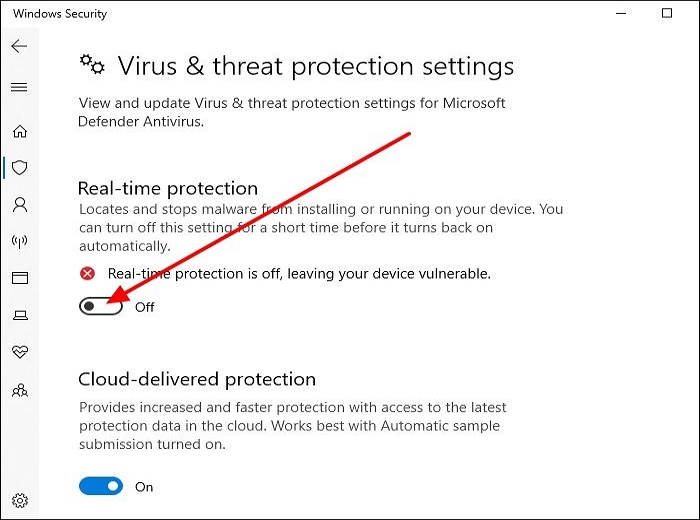The image size is (700, 520).
Task: Open Settings gear at sidebar bottom
Action: pos(19,500)
